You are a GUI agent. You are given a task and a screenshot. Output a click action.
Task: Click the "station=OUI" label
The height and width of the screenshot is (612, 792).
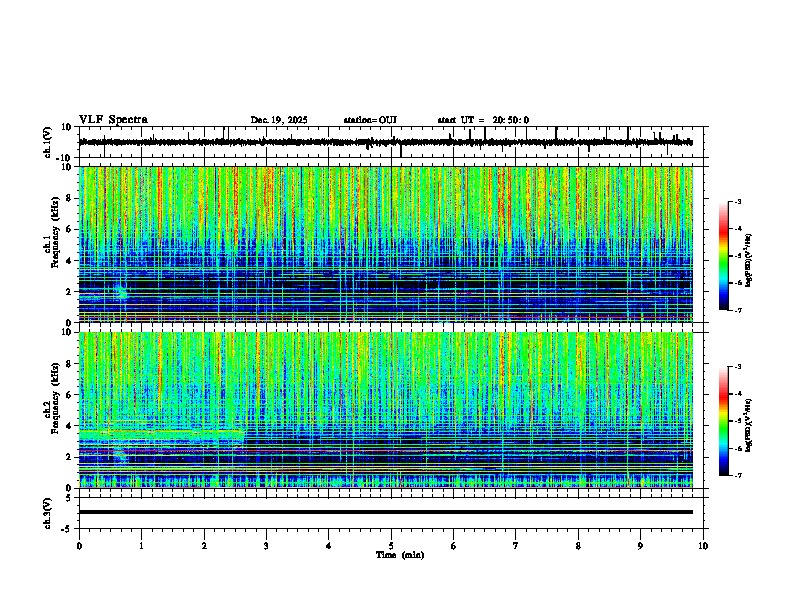[x=370, y=120]
